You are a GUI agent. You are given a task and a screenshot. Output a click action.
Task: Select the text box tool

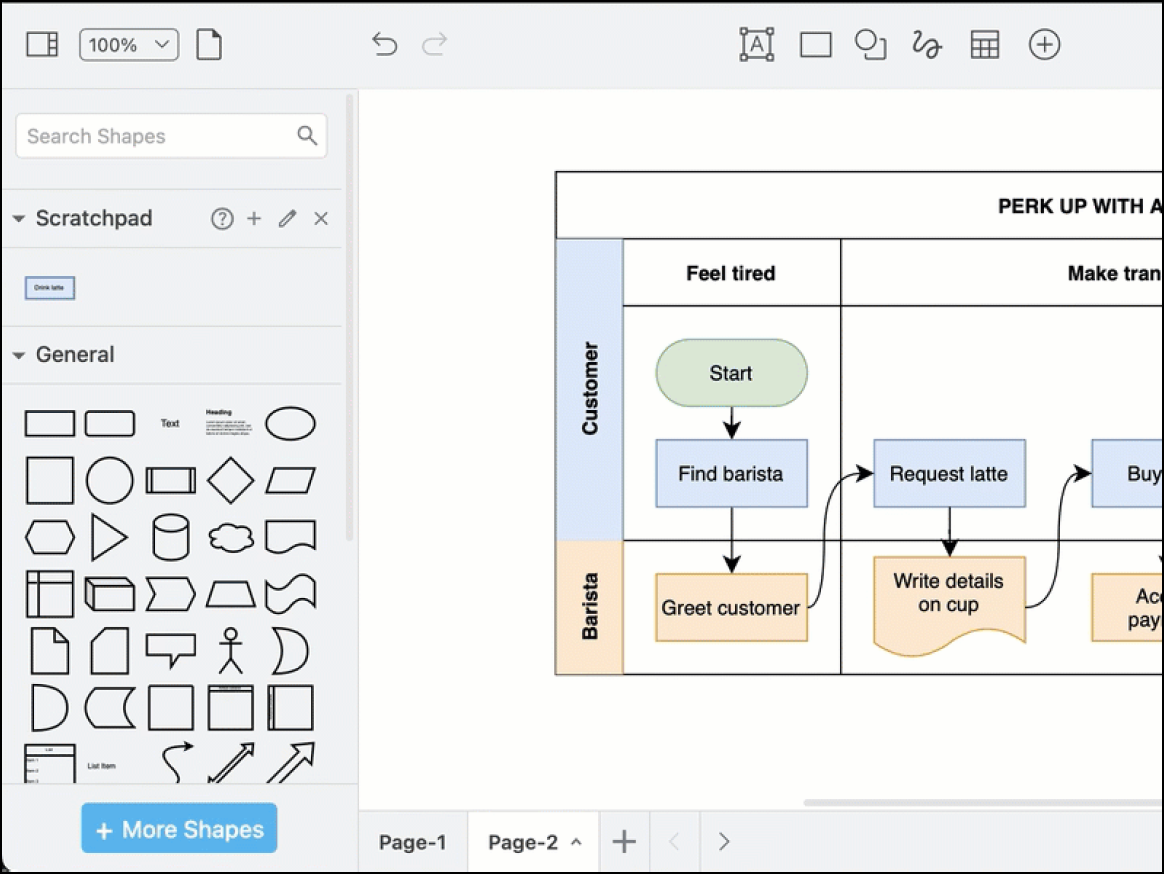tap(756, 45)
